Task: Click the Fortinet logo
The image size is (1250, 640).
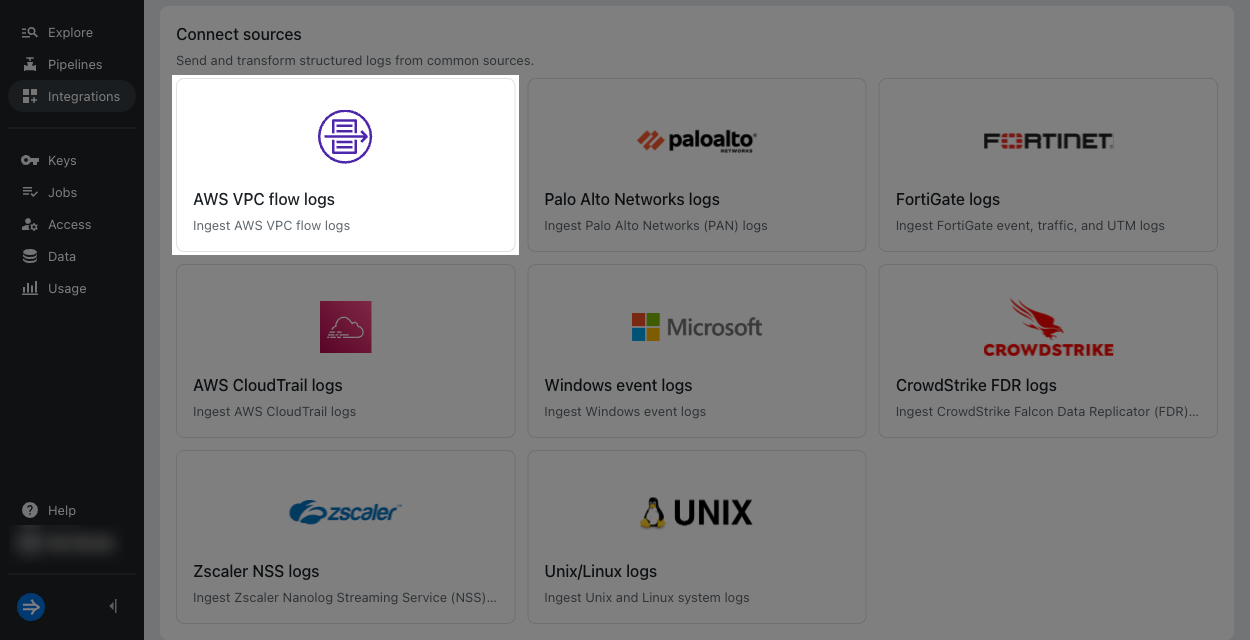Action: (x=1048, y=141)
